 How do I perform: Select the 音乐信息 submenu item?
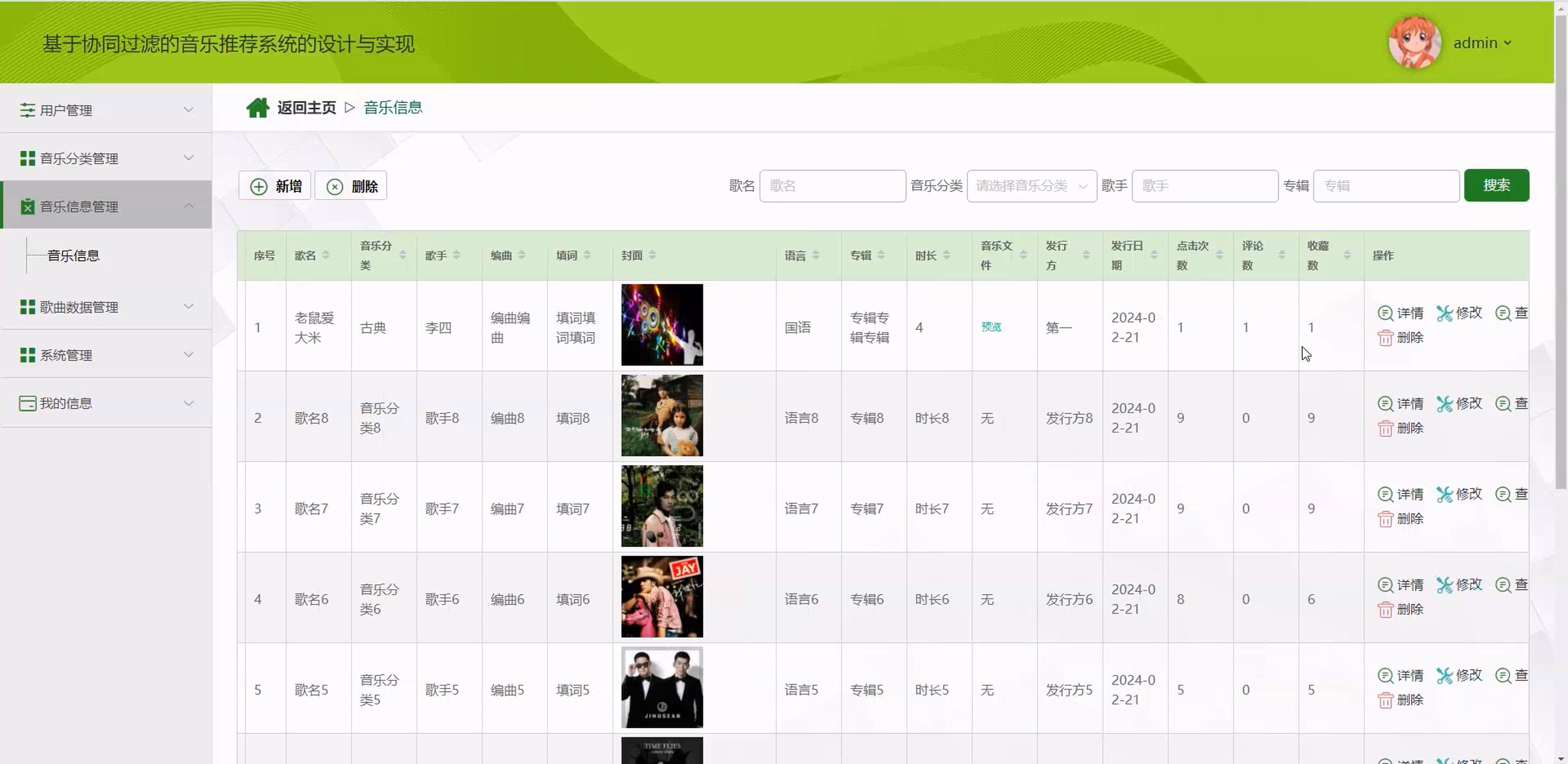pyautogui.click(x=74, y=255)
